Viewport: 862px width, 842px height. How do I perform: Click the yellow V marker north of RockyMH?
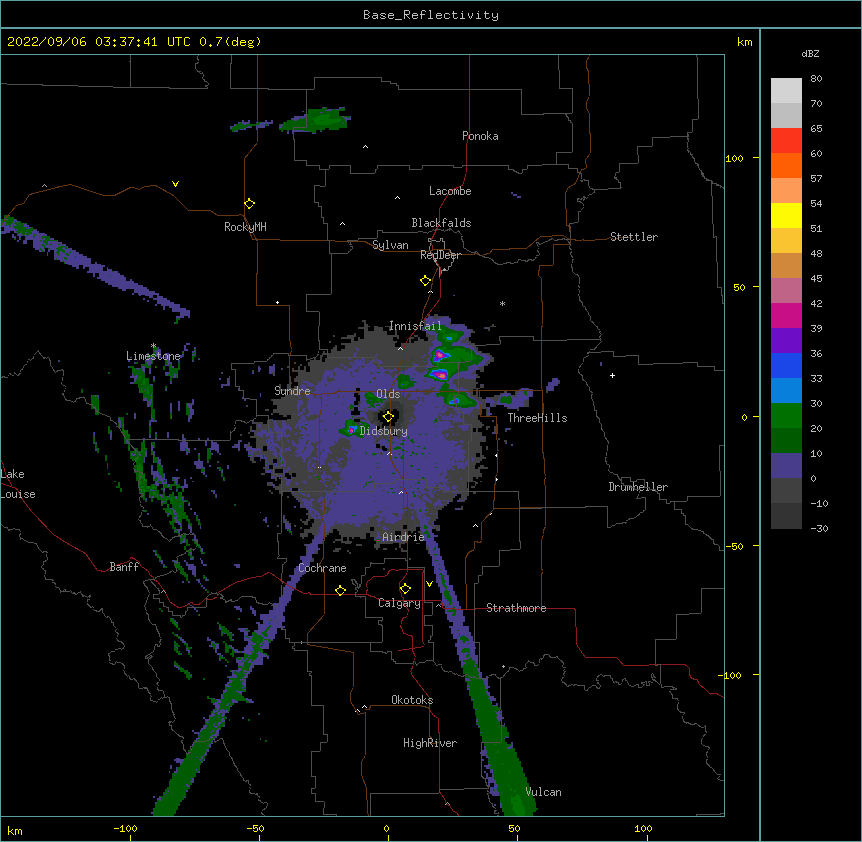pos(175,184)
